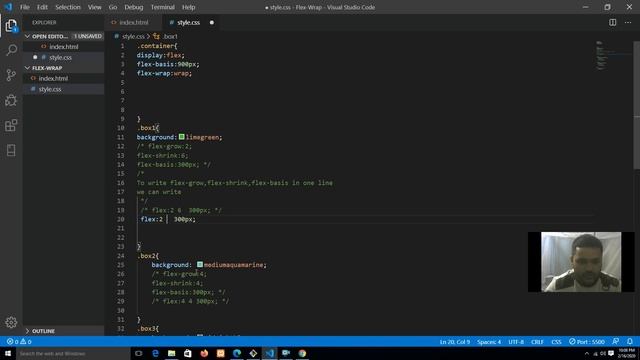Viewport: 640px width, 360px height.
Task: Open File Explorer from the taskbar
Action: coord(171,353)
